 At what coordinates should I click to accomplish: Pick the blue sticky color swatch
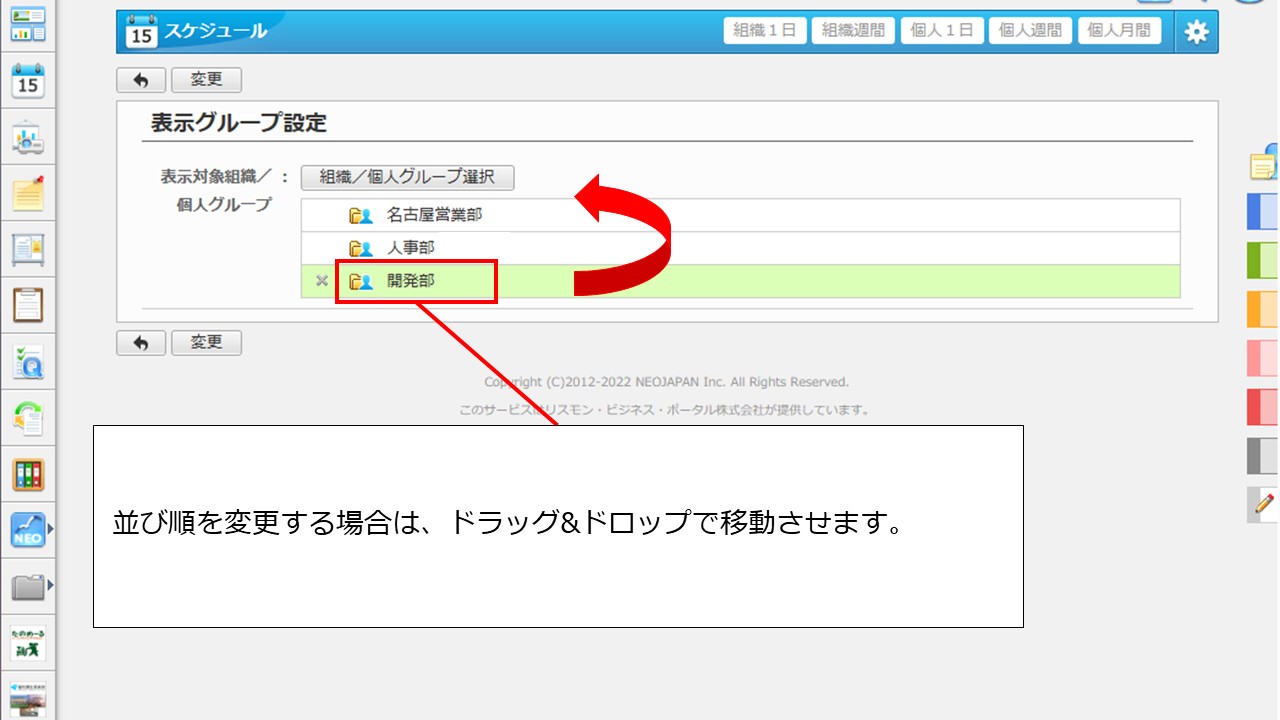coord(1263,212)
